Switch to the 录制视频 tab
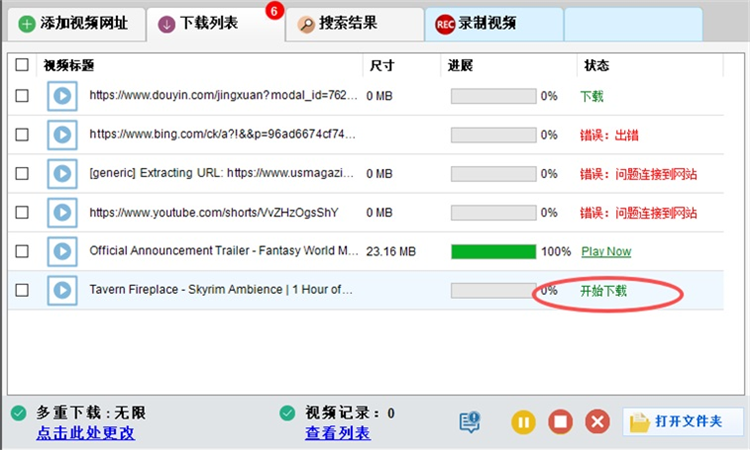The width and height of the screenshot is (750, 450). [x=494, y=23]
